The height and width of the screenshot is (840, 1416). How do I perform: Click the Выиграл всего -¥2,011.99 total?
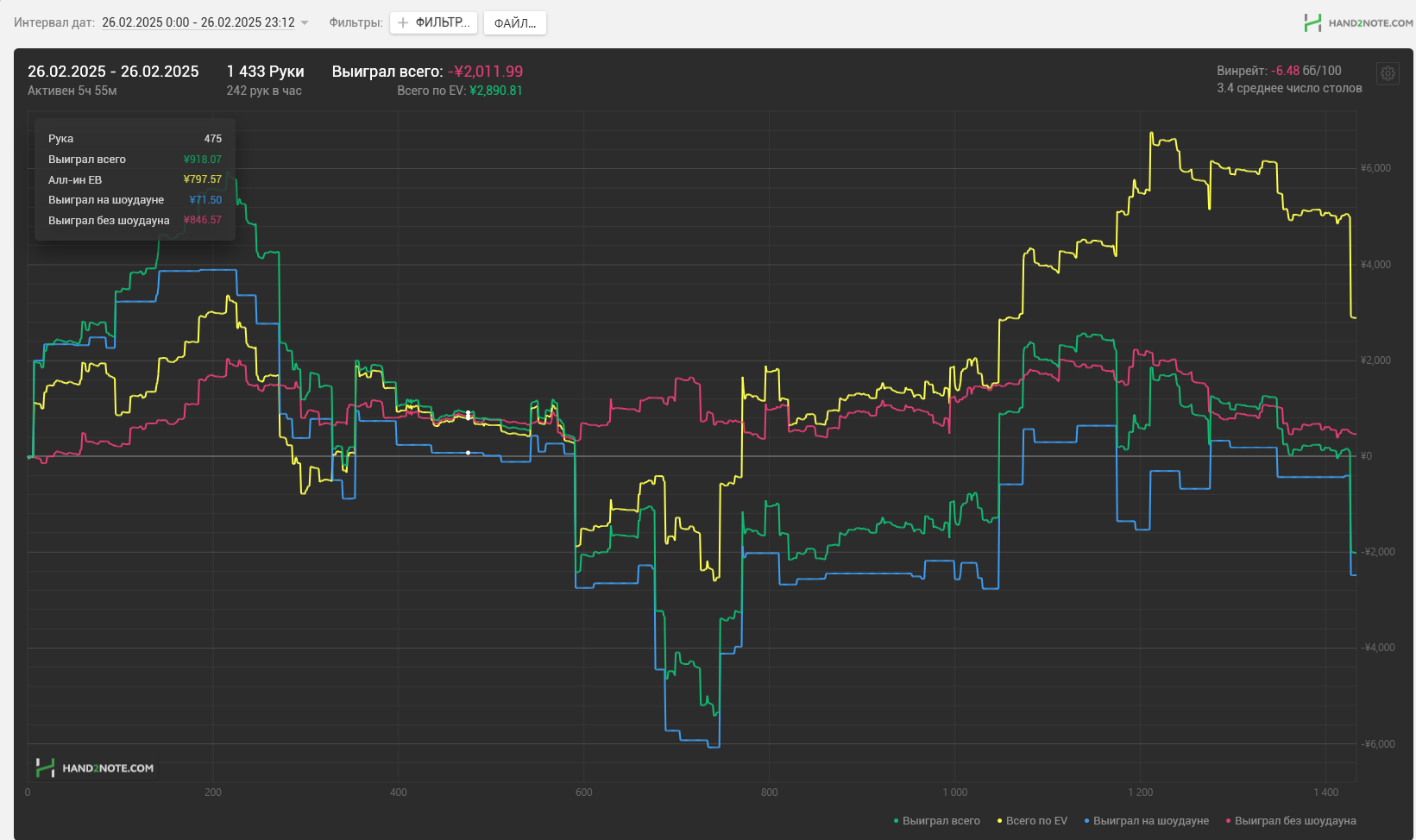427,72
